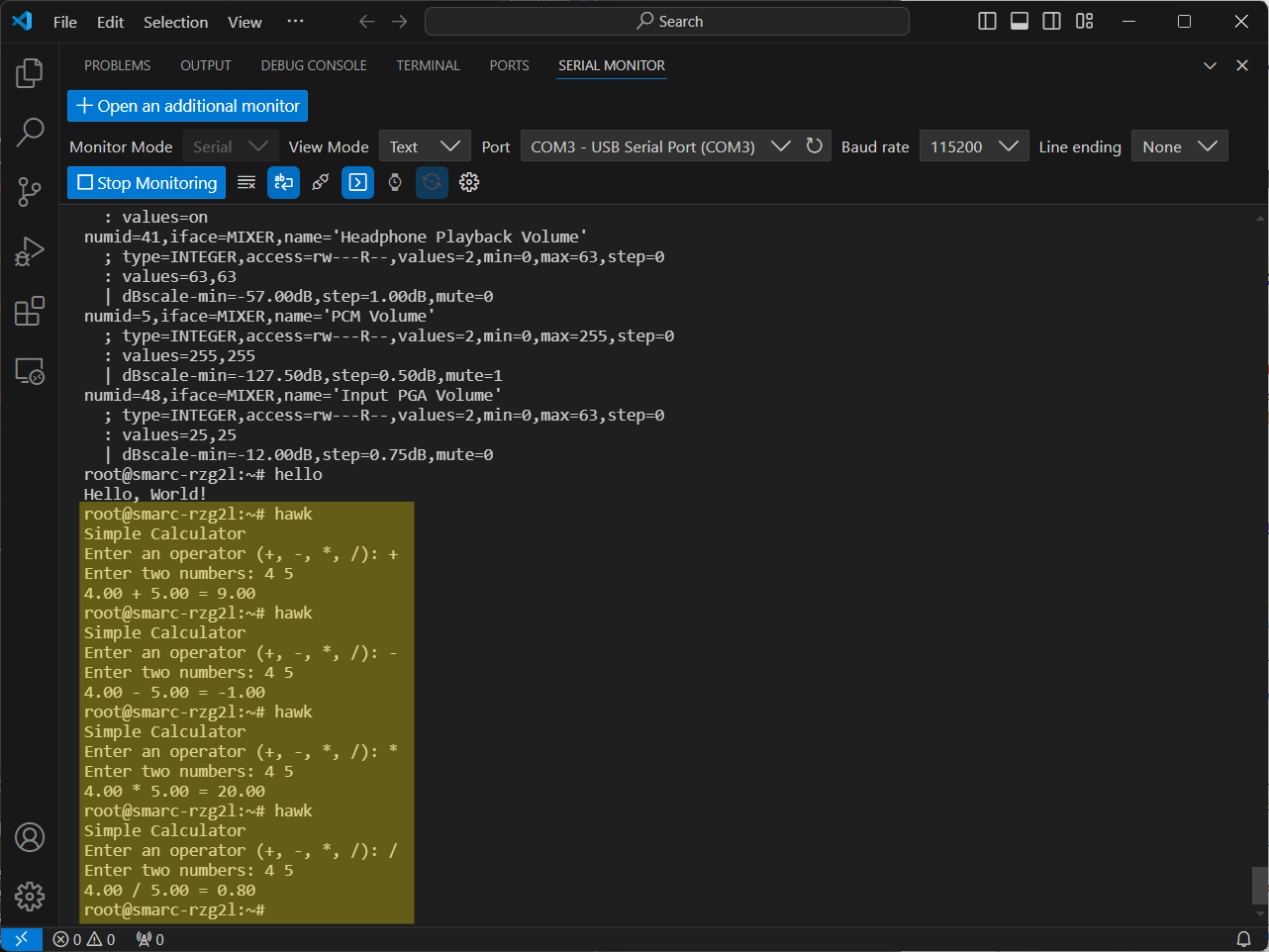Open the Accounts menu icon

30,837
